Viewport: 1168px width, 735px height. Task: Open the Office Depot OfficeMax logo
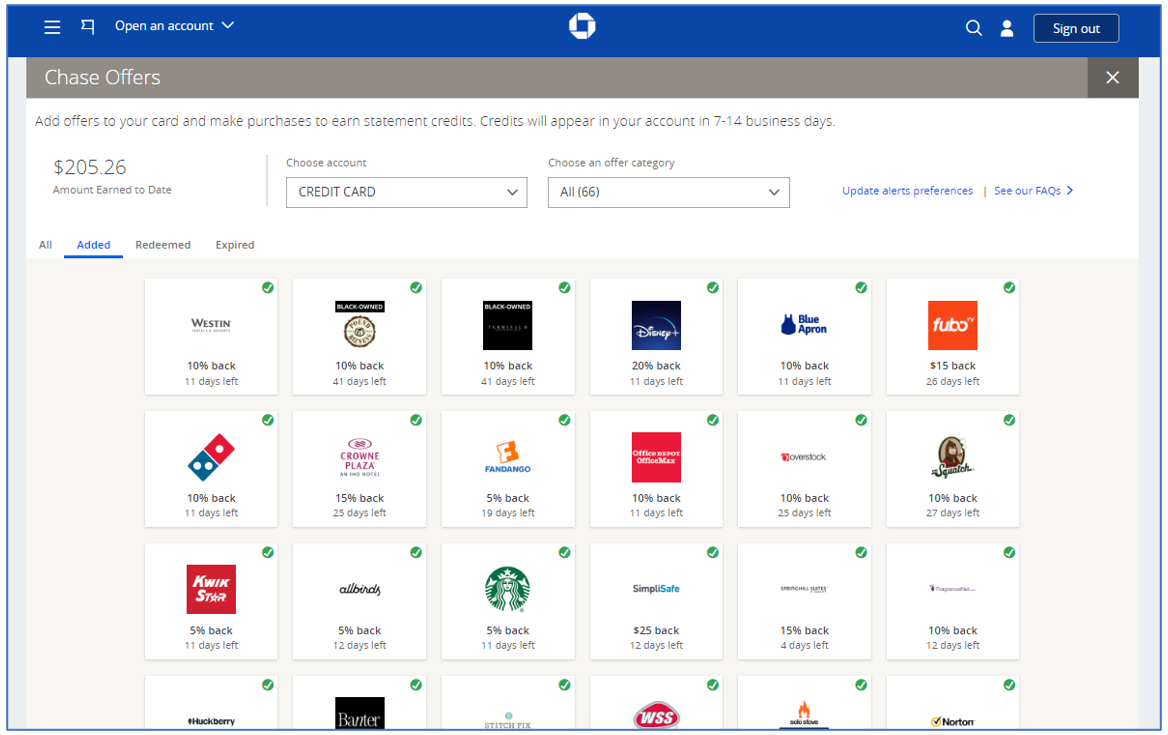tap(656, 457)
